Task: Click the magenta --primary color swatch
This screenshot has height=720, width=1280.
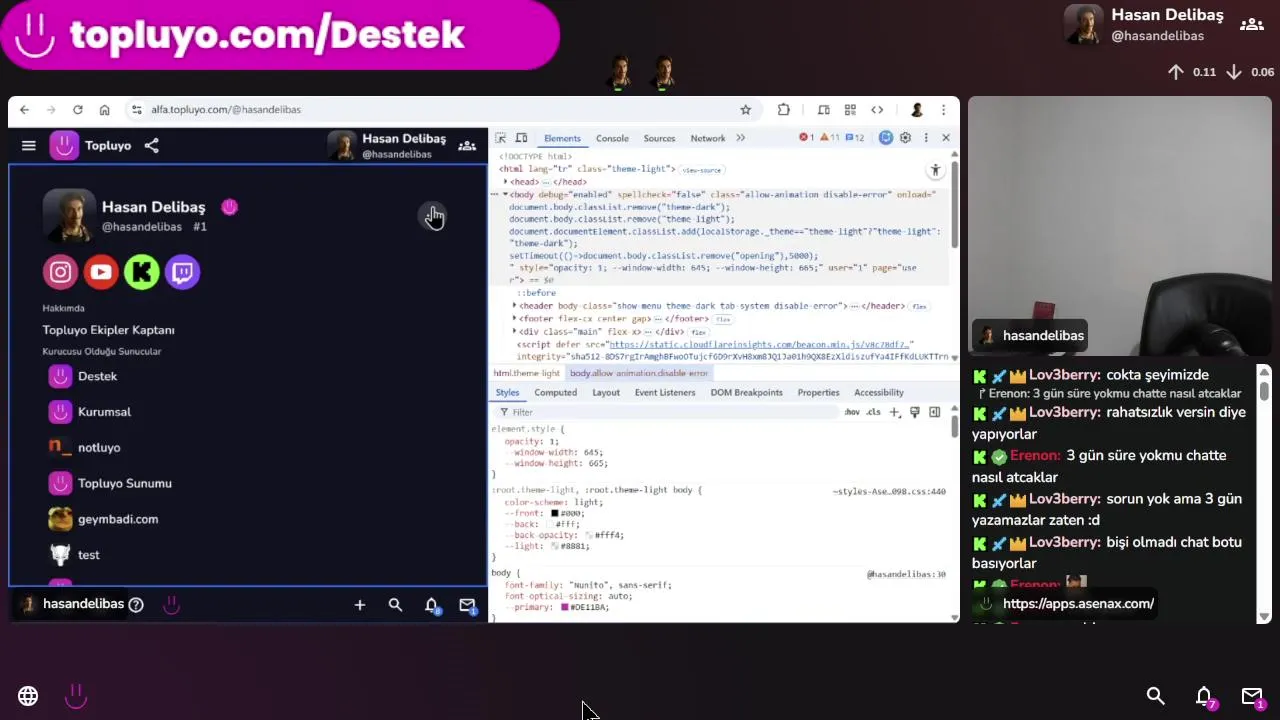Action: coord(565,608)
